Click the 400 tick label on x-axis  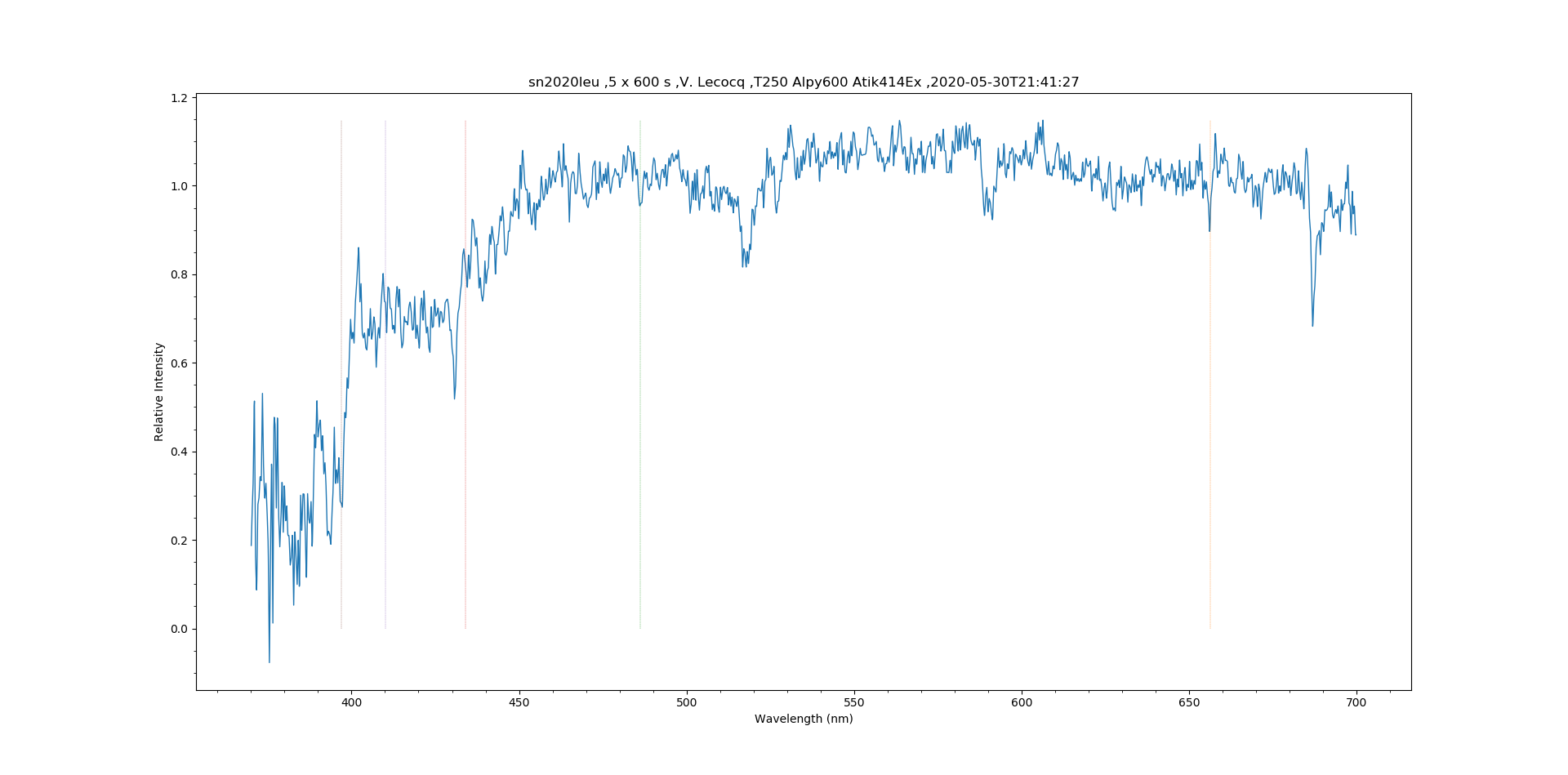351,702
